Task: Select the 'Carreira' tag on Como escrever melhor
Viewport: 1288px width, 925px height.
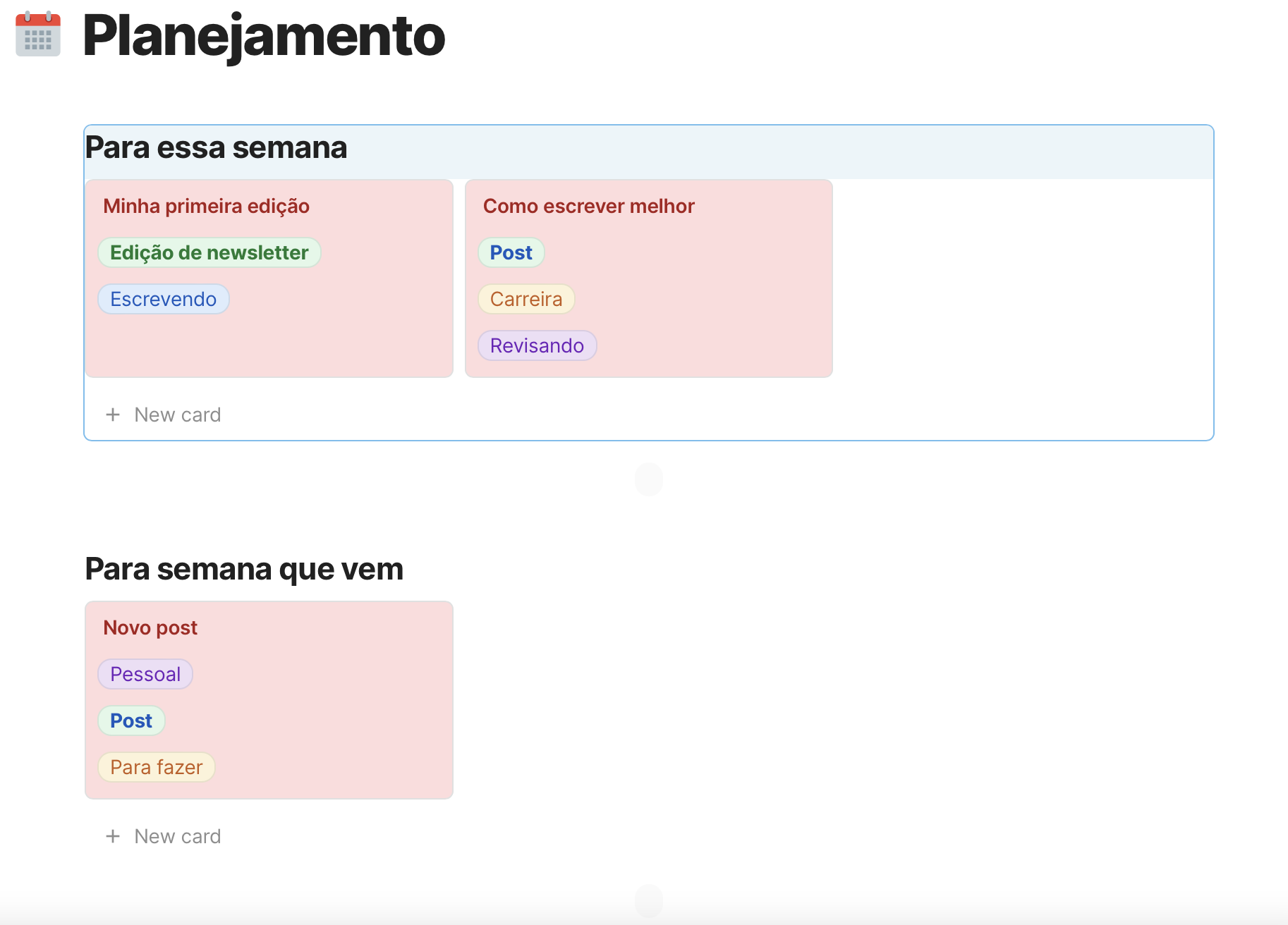Action: point(526,299)
